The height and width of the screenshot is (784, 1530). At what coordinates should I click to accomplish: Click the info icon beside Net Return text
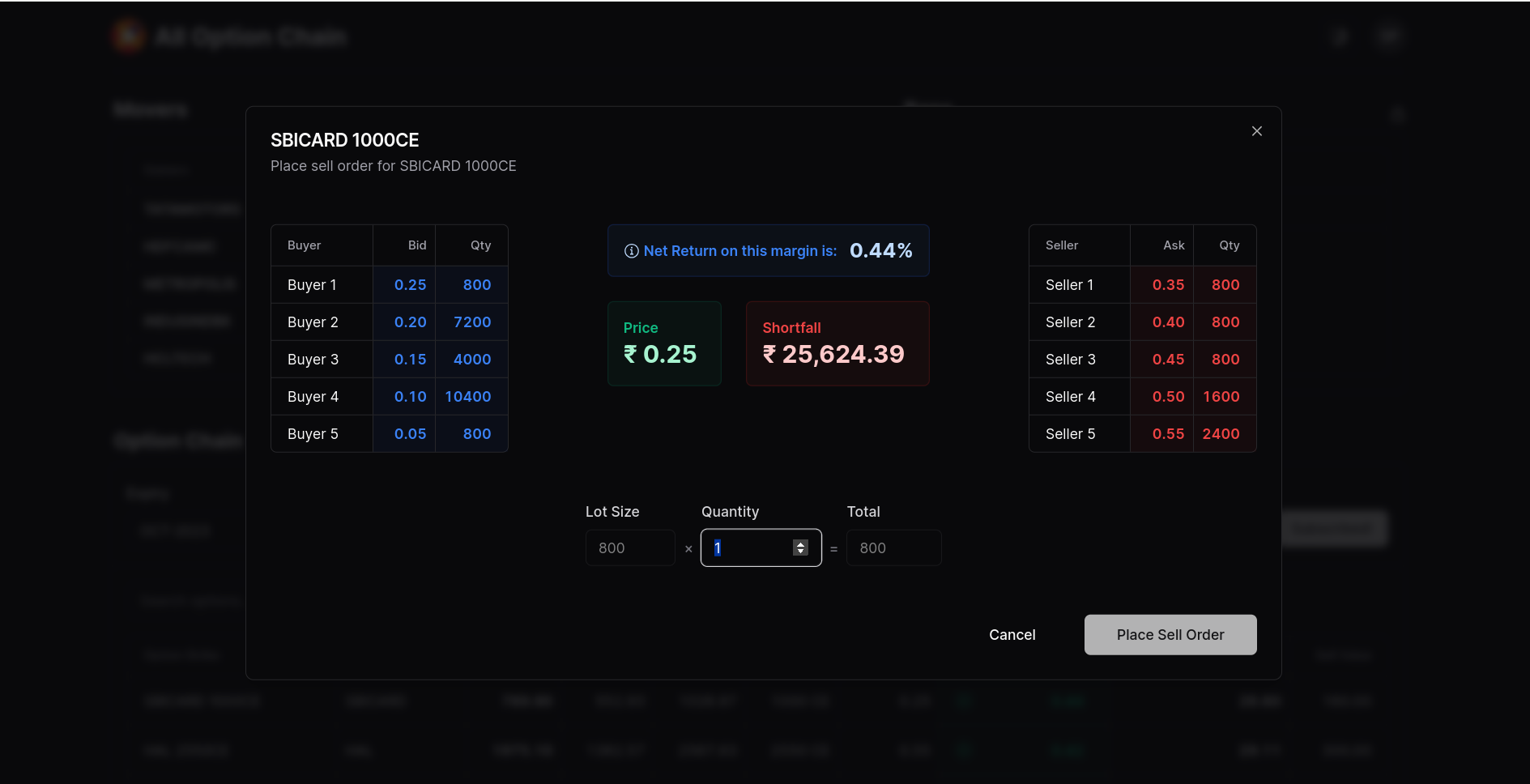[632, 251]
